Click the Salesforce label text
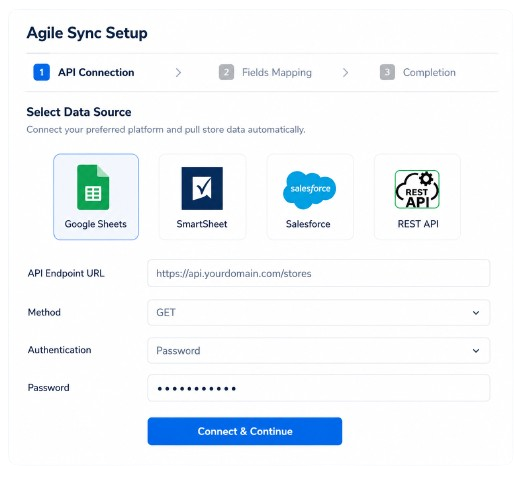 (x=308, y=224)
